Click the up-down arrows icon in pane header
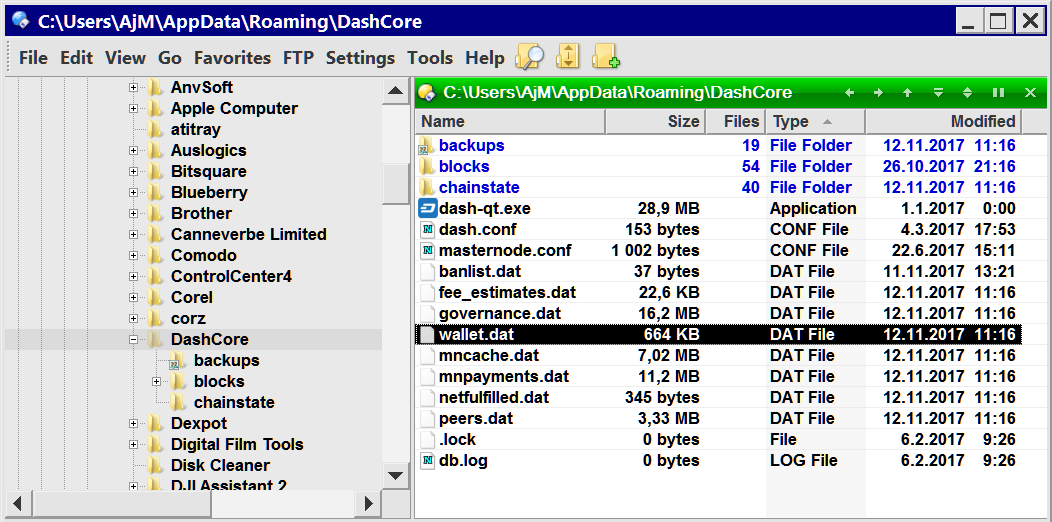Screen dimensions: 1052x522 coord(967,93)
